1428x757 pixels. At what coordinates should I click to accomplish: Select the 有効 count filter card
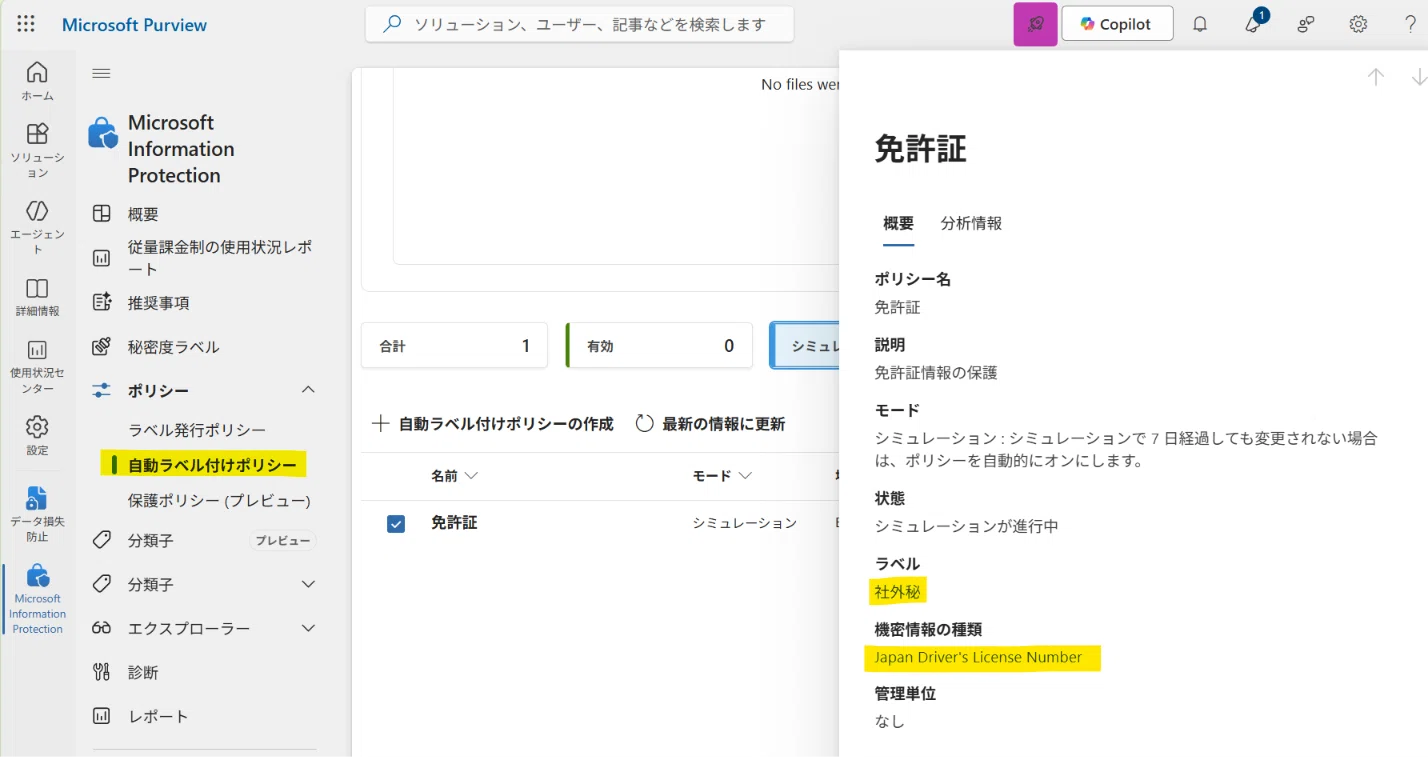click(659, 346)
